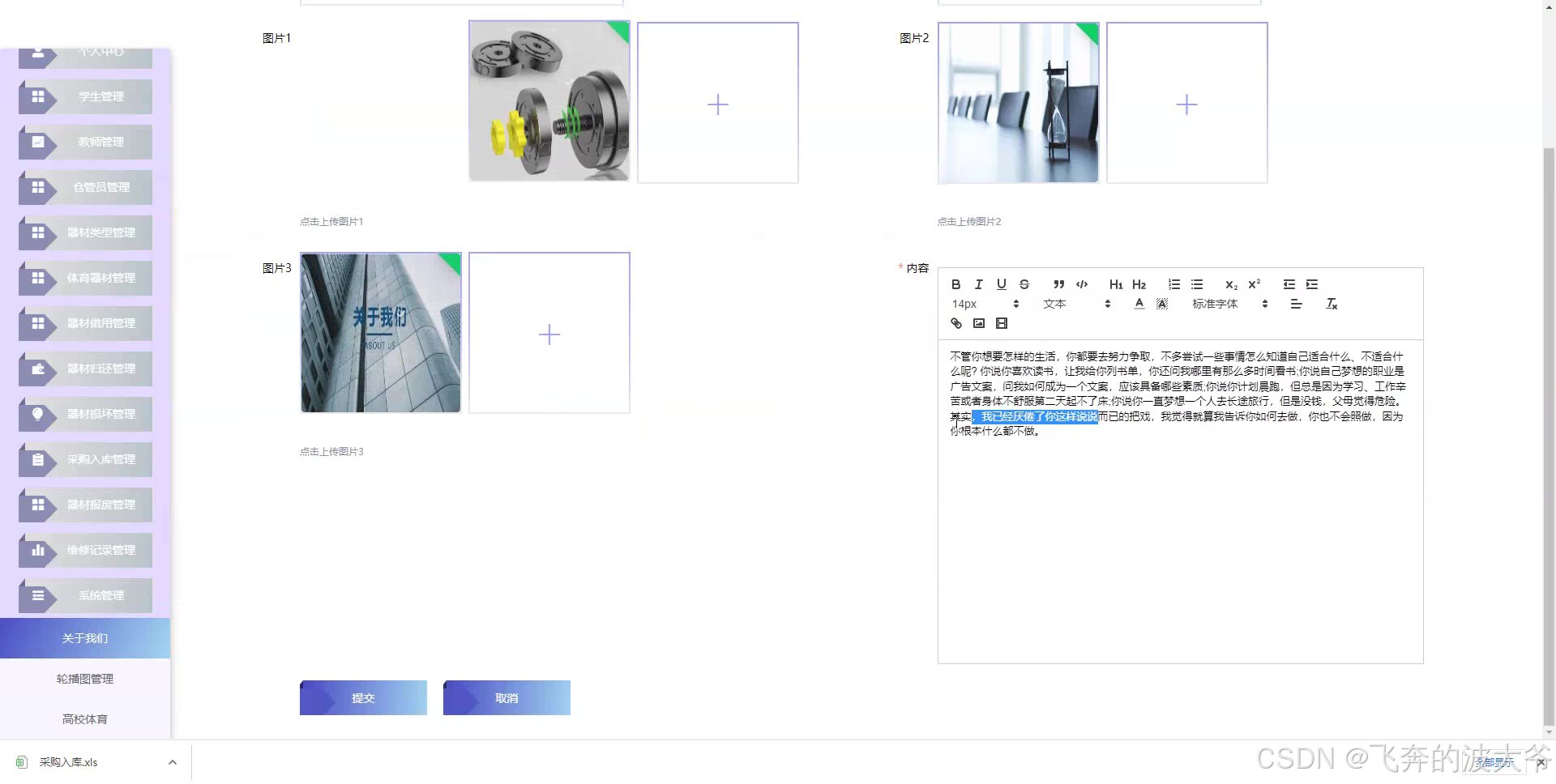The image size is (1556, 784).
Task: Add another image to 图片1 upload box
Action: click(x=718, y=103)
